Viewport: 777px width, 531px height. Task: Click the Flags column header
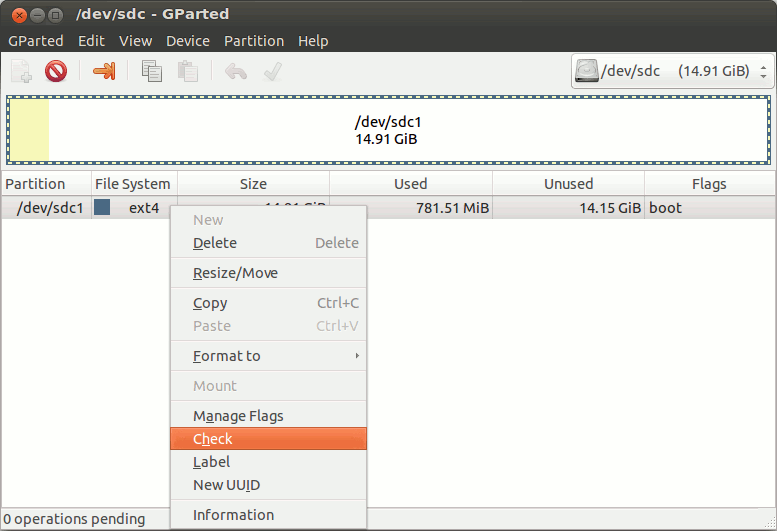[x=710, y=184]
